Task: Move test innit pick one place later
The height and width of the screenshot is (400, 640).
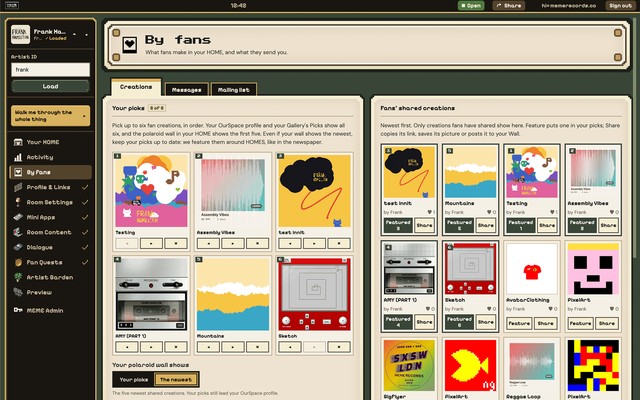Action: pyautogui.click(x=314, y=244)
